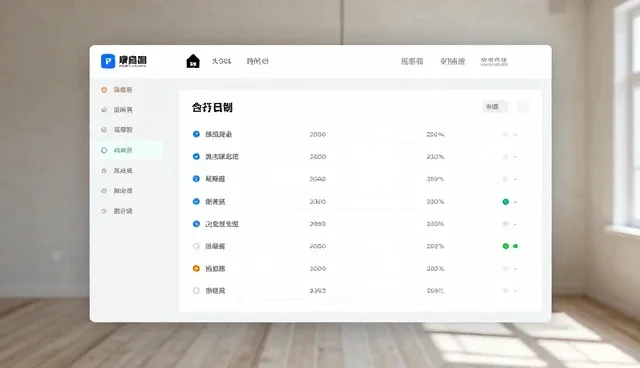Click the number value in the first row

click(x=318, y=134)
